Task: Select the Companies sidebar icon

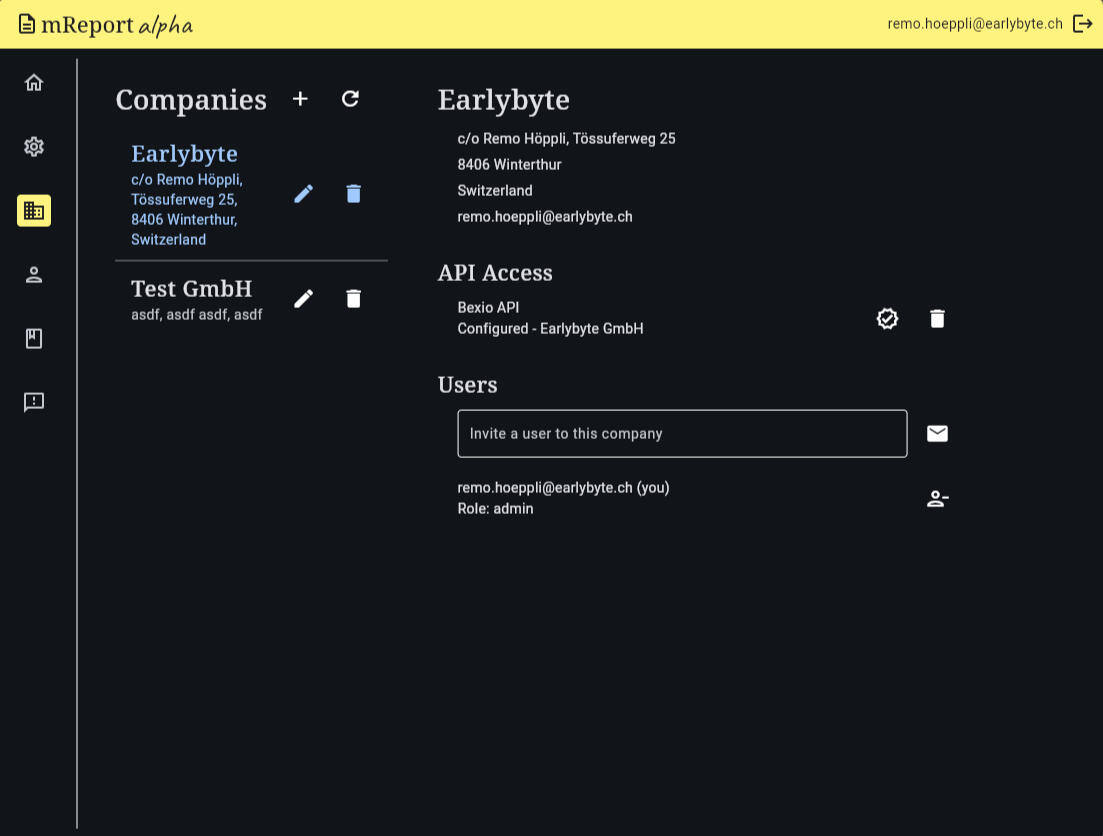Action: click(34, 210)
